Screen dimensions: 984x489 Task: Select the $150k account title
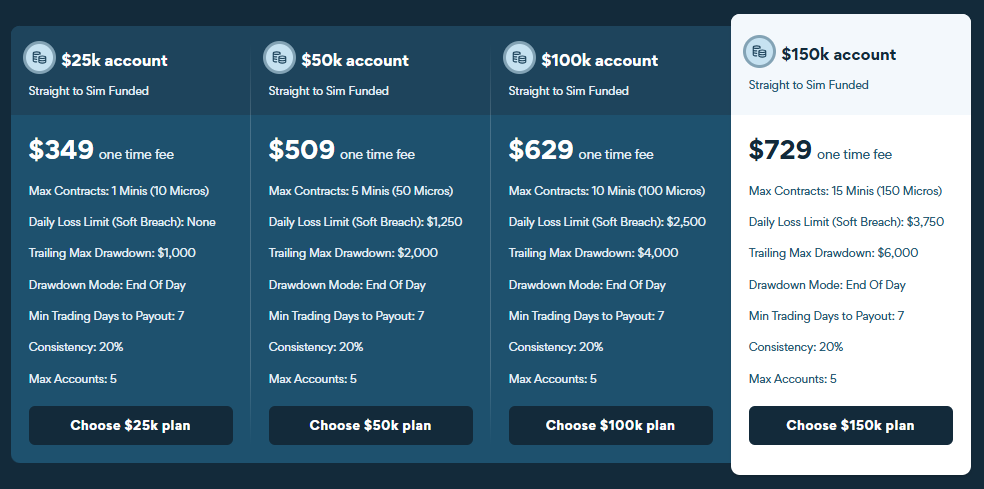pos(838,54)
